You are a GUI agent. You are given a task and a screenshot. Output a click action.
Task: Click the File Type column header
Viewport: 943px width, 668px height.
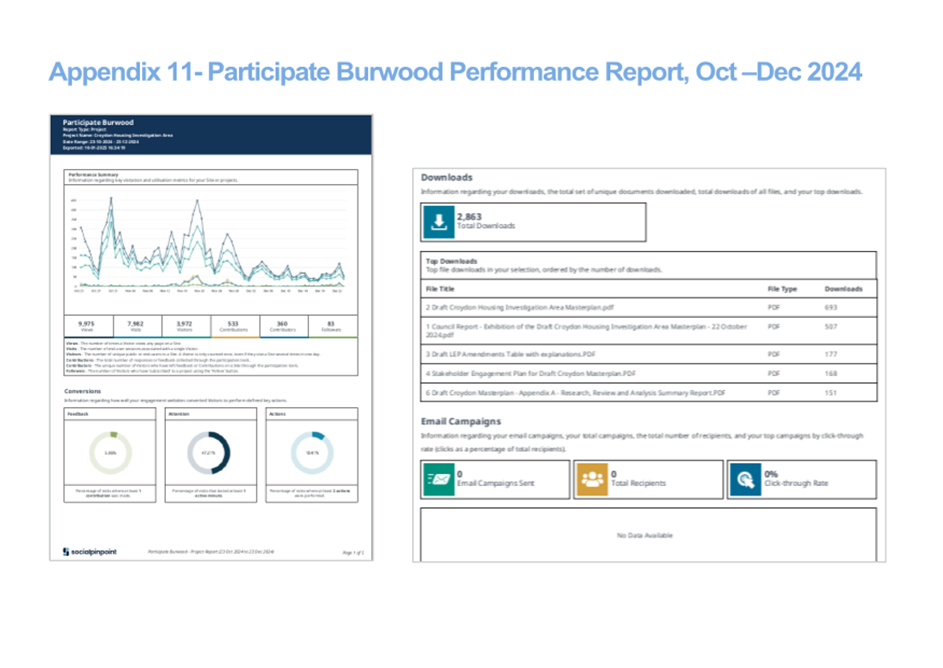[x=782, y=289]
